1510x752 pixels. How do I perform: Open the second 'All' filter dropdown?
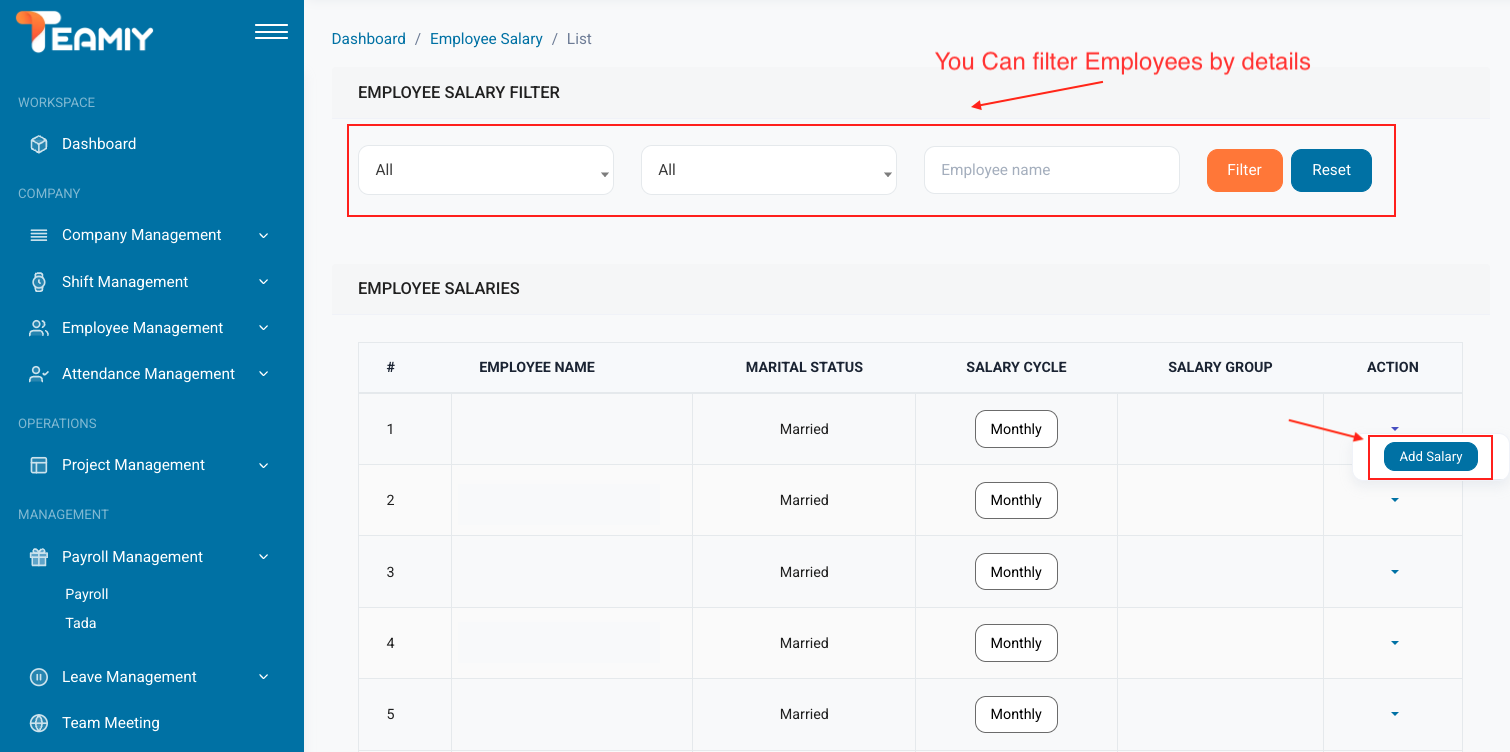[768, 170]
